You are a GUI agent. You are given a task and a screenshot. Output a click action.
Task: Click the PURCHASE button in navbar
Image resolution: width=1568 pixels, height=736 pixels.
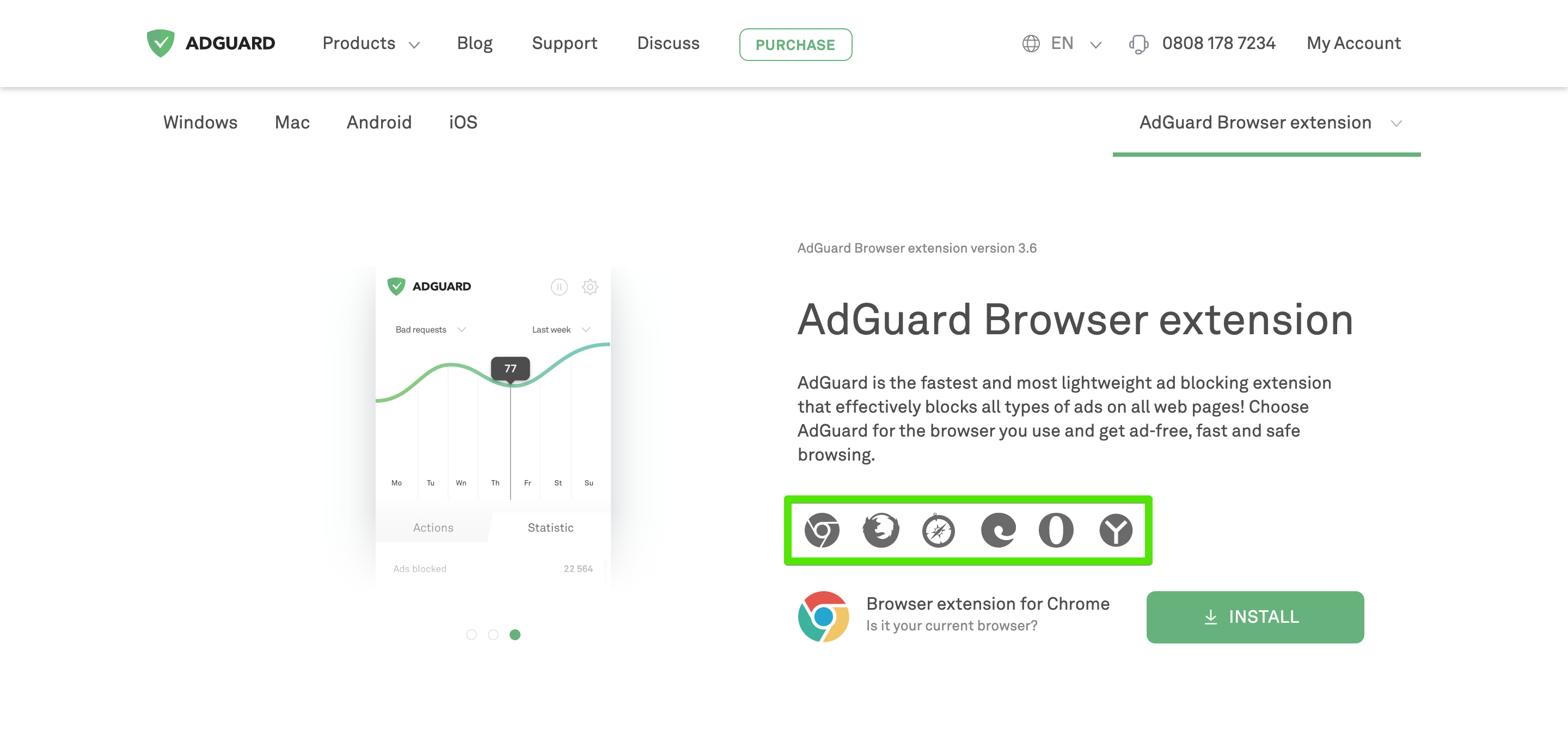point(795,44)
